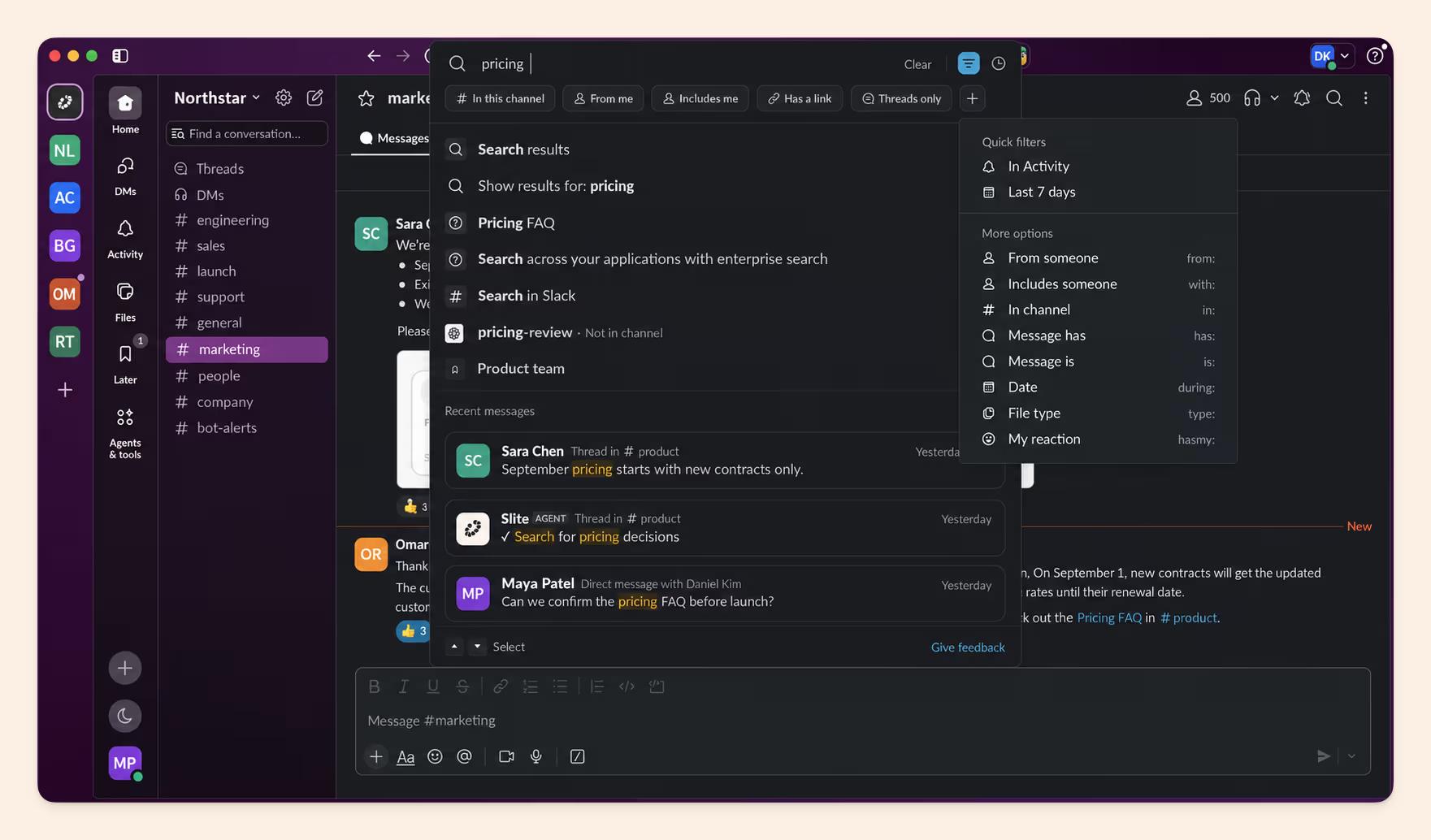Open channel more options menu

click(x=1366, y=97)
